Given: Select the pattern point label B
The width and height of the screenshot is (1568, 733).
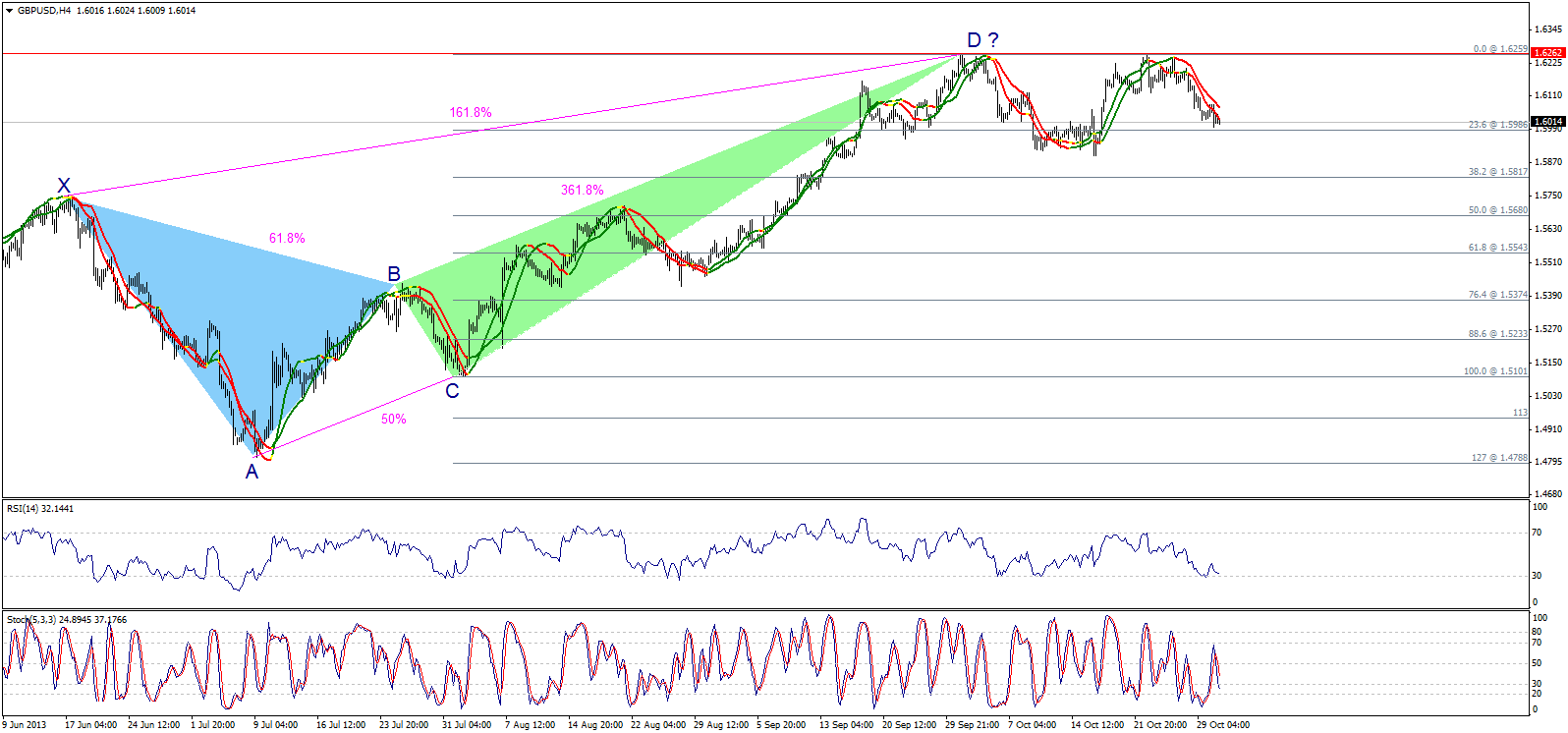Looking at the screenshot, I should tap(394, 274).
